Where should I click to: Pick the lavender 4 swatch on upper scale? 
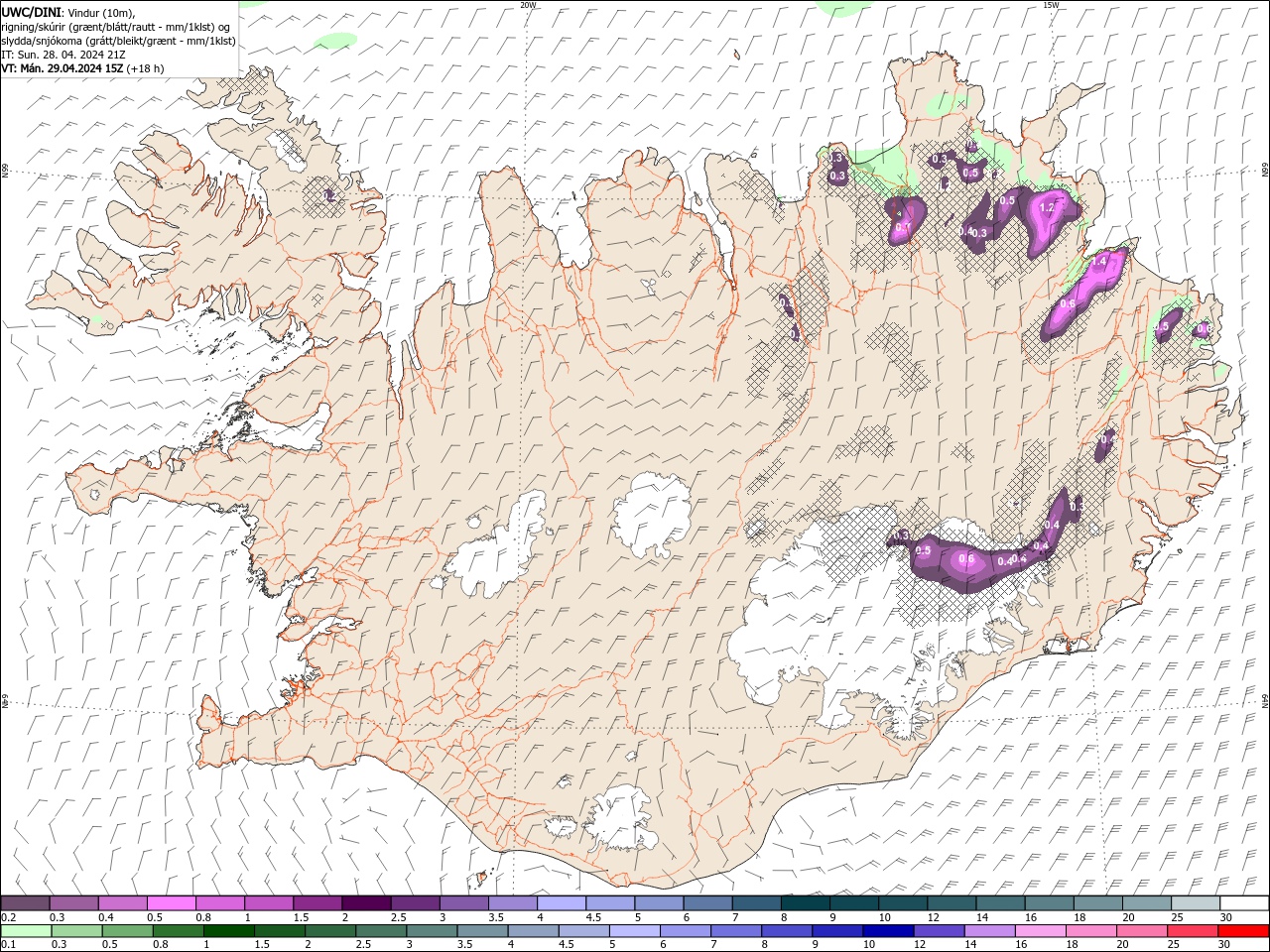tap(562, 902)
